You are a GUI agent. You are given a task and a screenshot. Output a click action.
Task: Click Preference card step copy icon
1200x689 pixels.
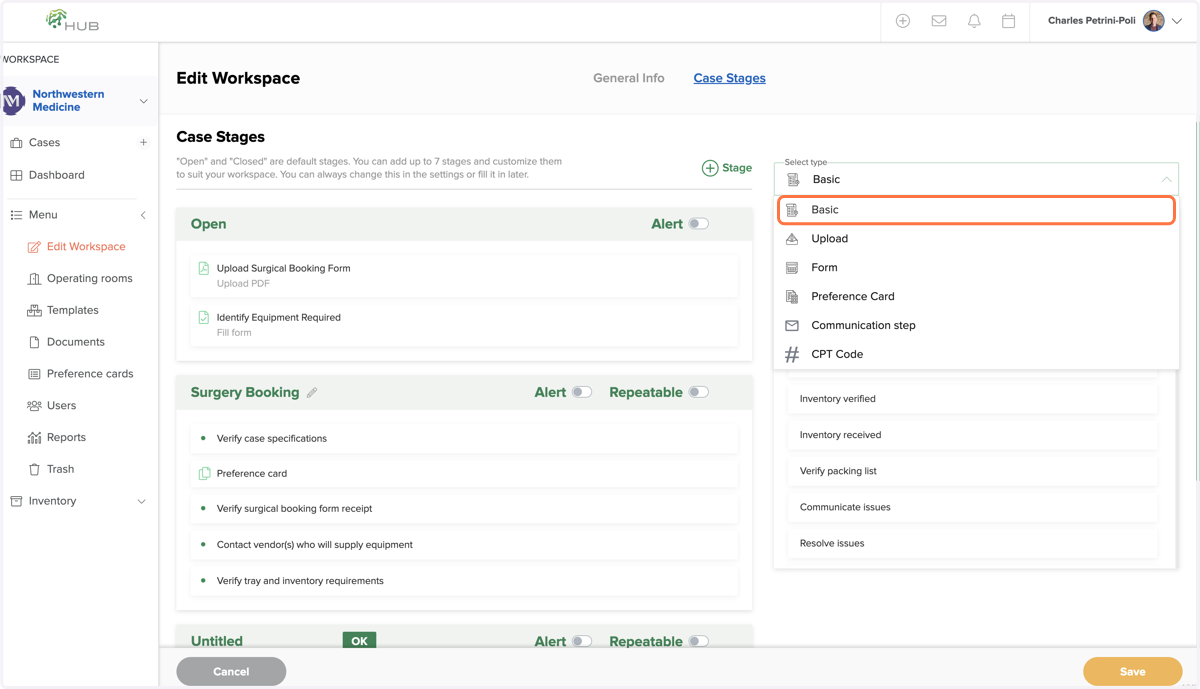pyautogui.click(x=204, y=473)
